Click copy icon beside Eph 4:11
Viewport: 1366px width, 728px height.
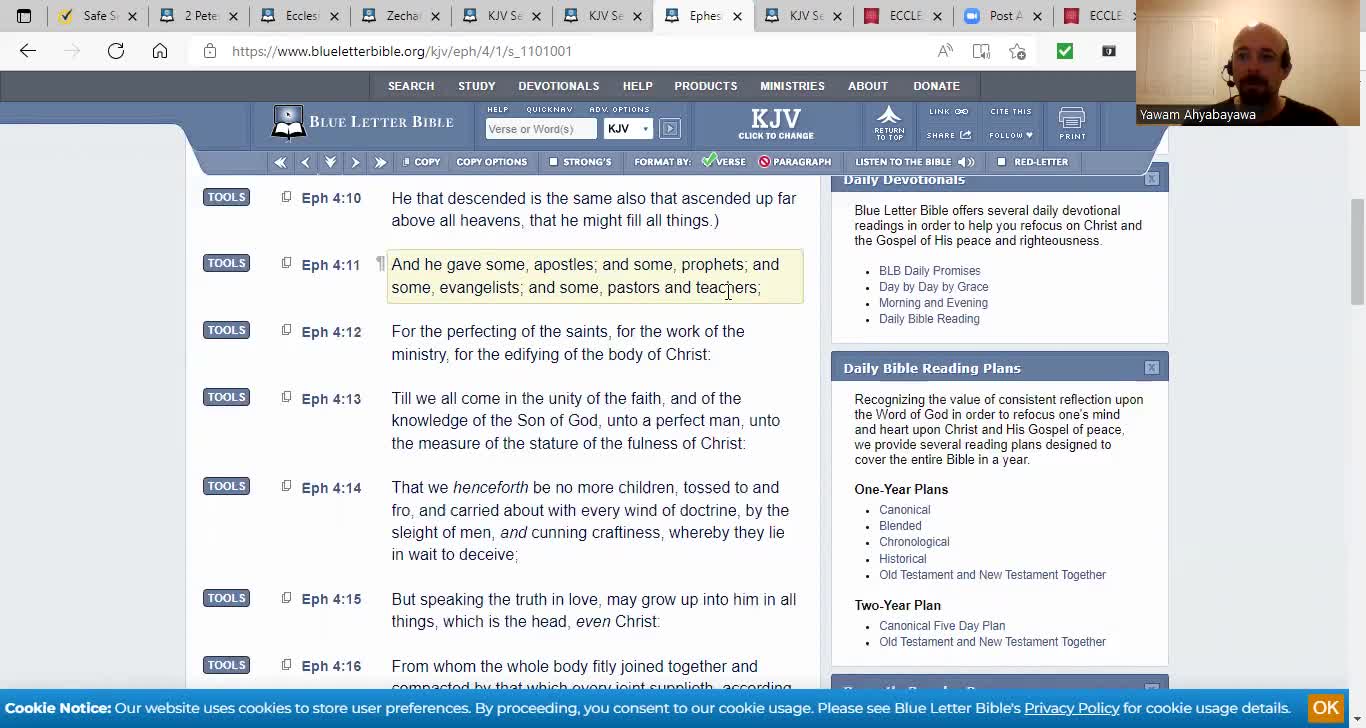tap(286, 263)
